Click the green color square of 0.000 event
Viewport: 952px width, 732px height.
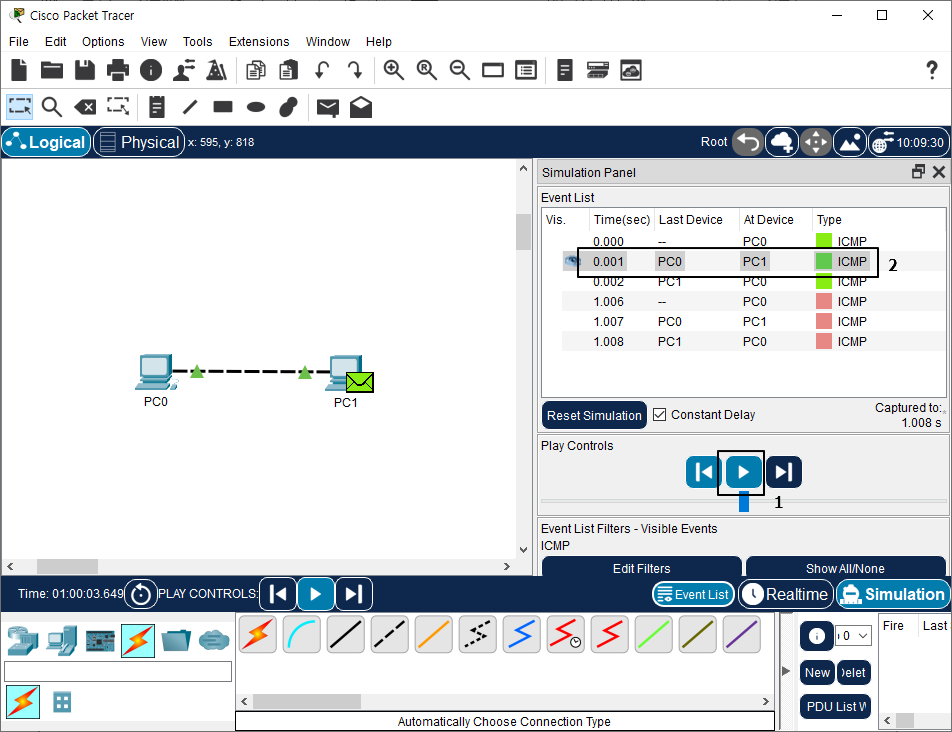coord(823,241)
